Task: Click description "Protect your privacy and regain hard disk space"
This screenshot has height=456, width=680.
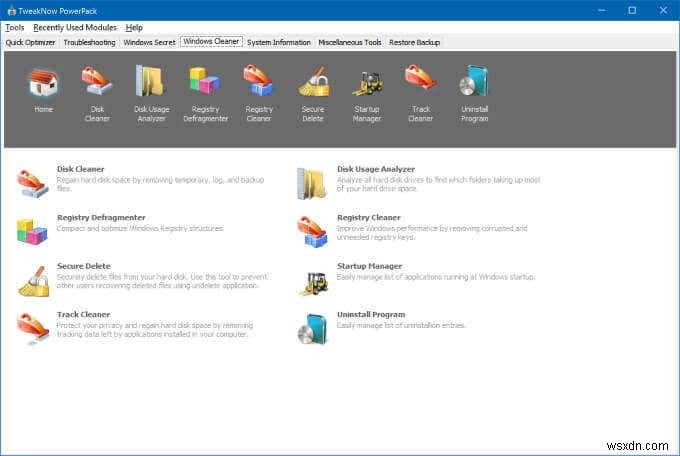Action: click(155, 330)
